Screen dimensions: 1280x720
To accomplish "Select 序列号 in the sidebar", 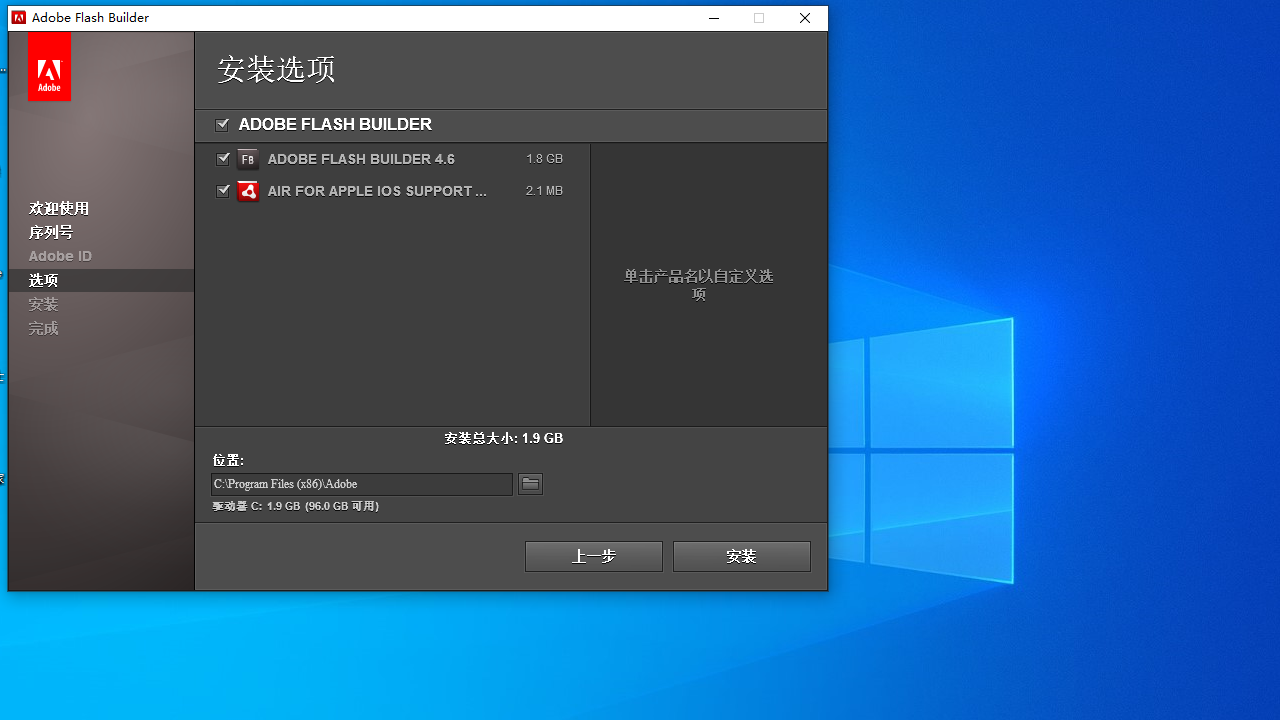I will (x=51, y=232).
